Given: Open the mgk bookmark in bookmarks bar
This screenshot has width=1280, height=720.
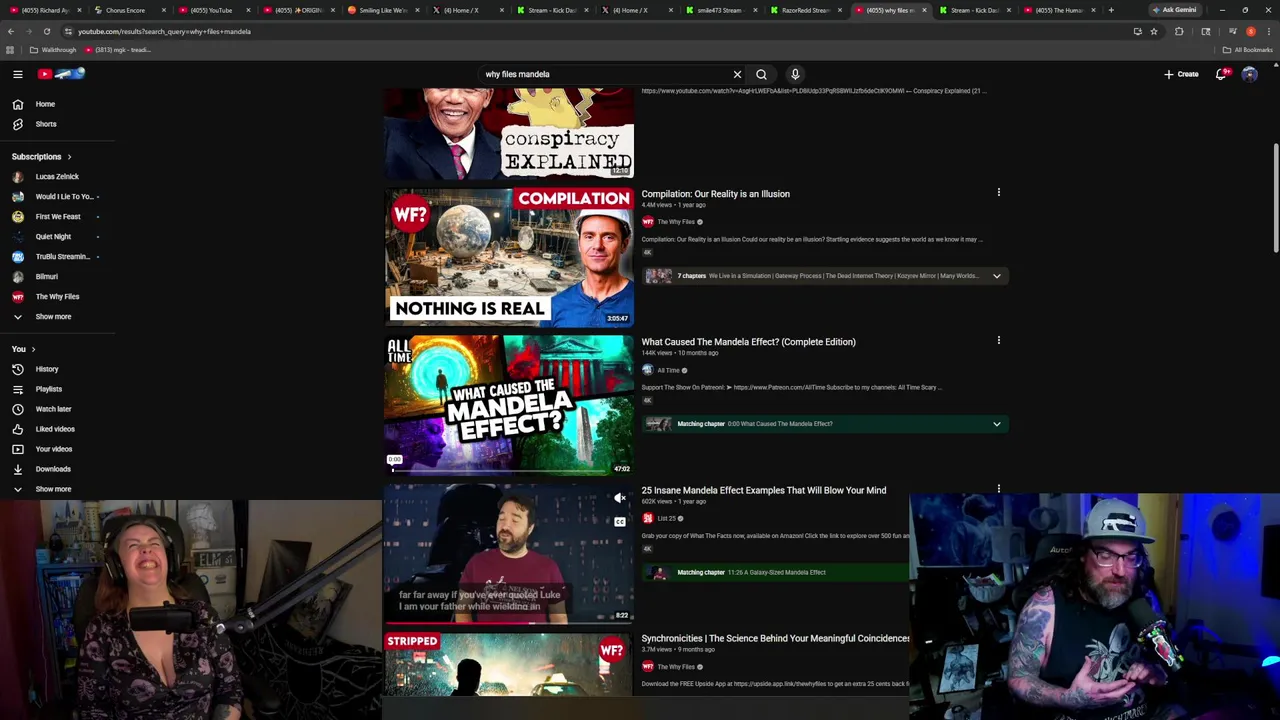Looking at the screenshot, I should click(x=118, y=50).
